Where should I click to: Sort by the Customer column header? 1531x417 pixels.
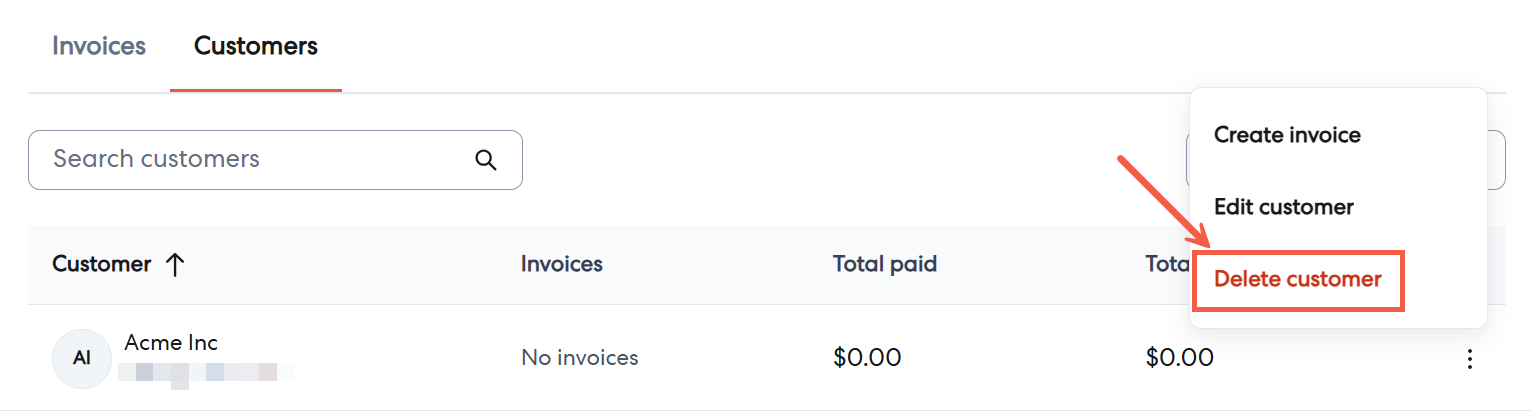point(102,265)
